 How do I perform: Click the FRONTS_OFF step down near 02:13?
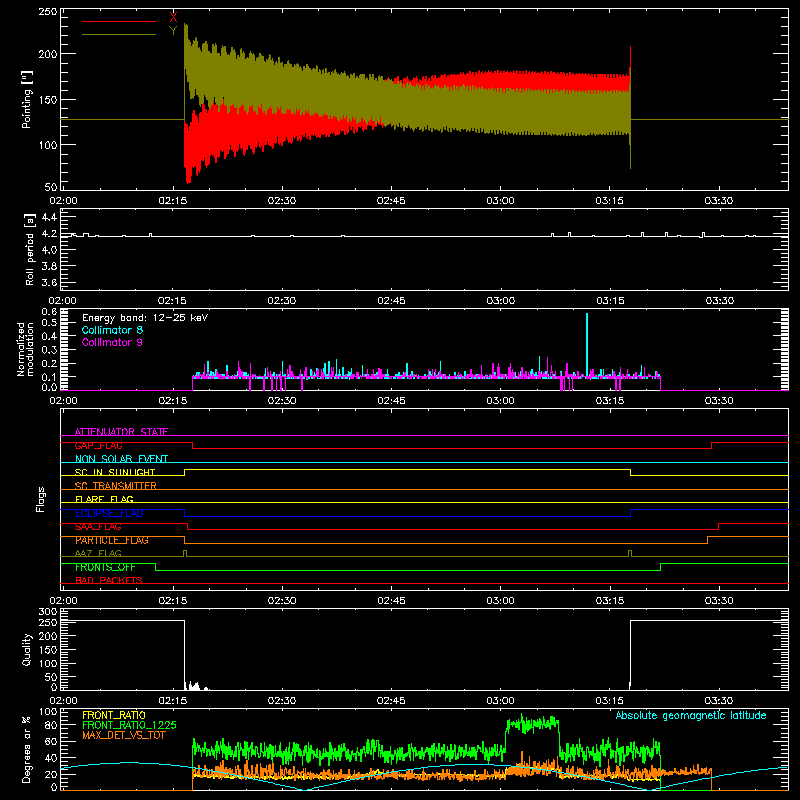point(155,567)
